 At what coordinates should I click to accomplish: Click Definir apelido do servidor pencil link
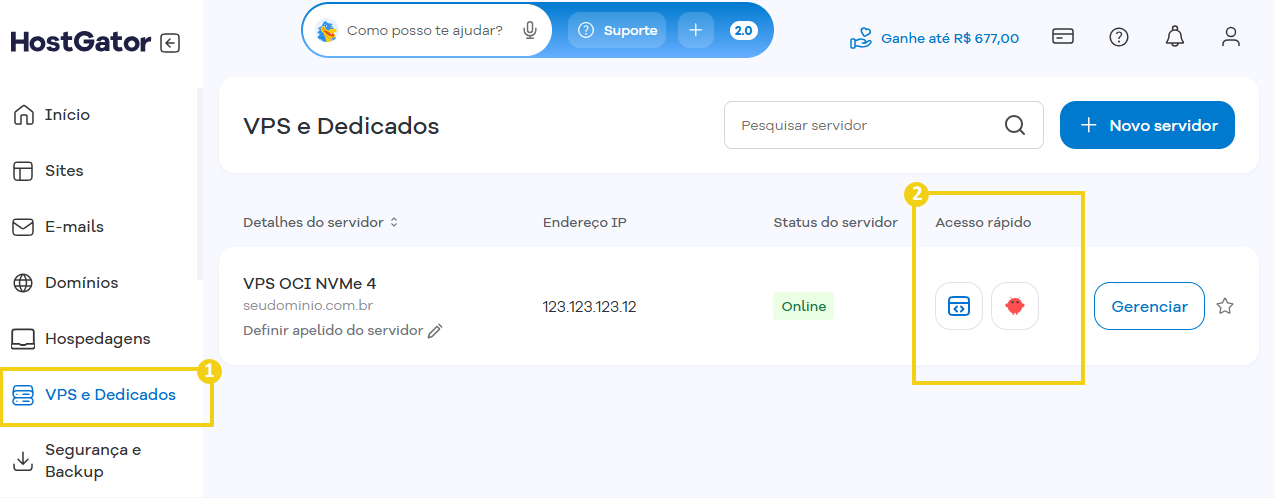pyautogui.click(x=342, y=330)
